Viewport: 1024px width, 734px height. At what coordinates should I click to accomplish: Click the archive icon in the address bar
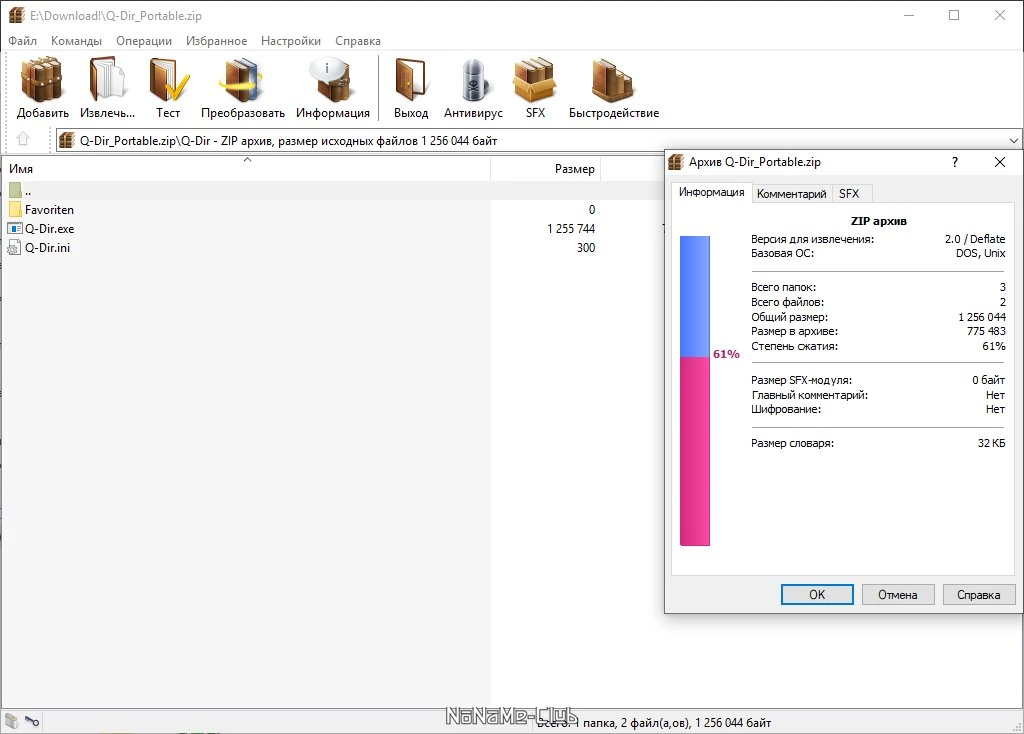click(67, 140)
